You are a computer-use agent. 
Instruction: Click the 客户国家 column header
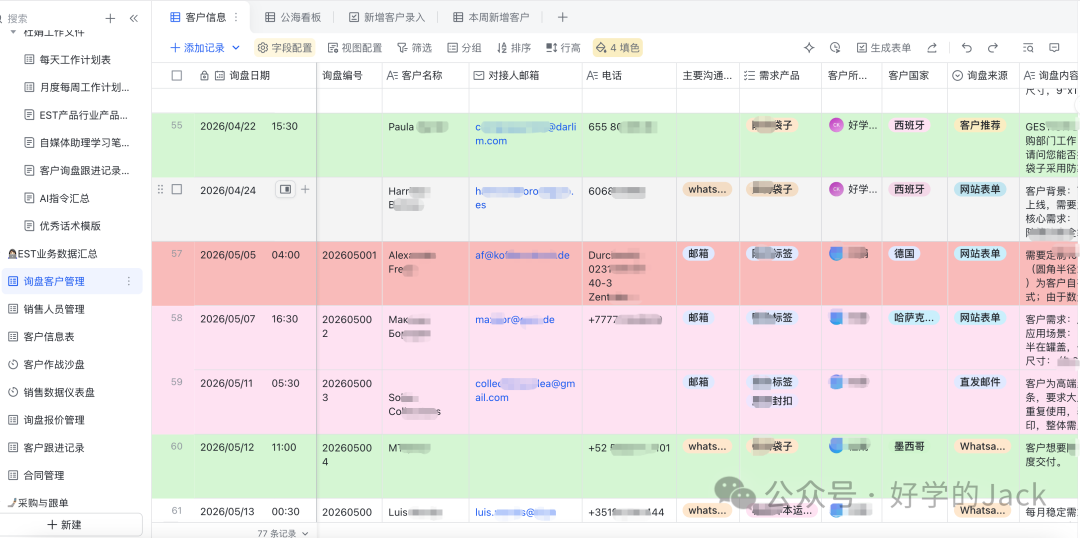(x=915, y=76)
